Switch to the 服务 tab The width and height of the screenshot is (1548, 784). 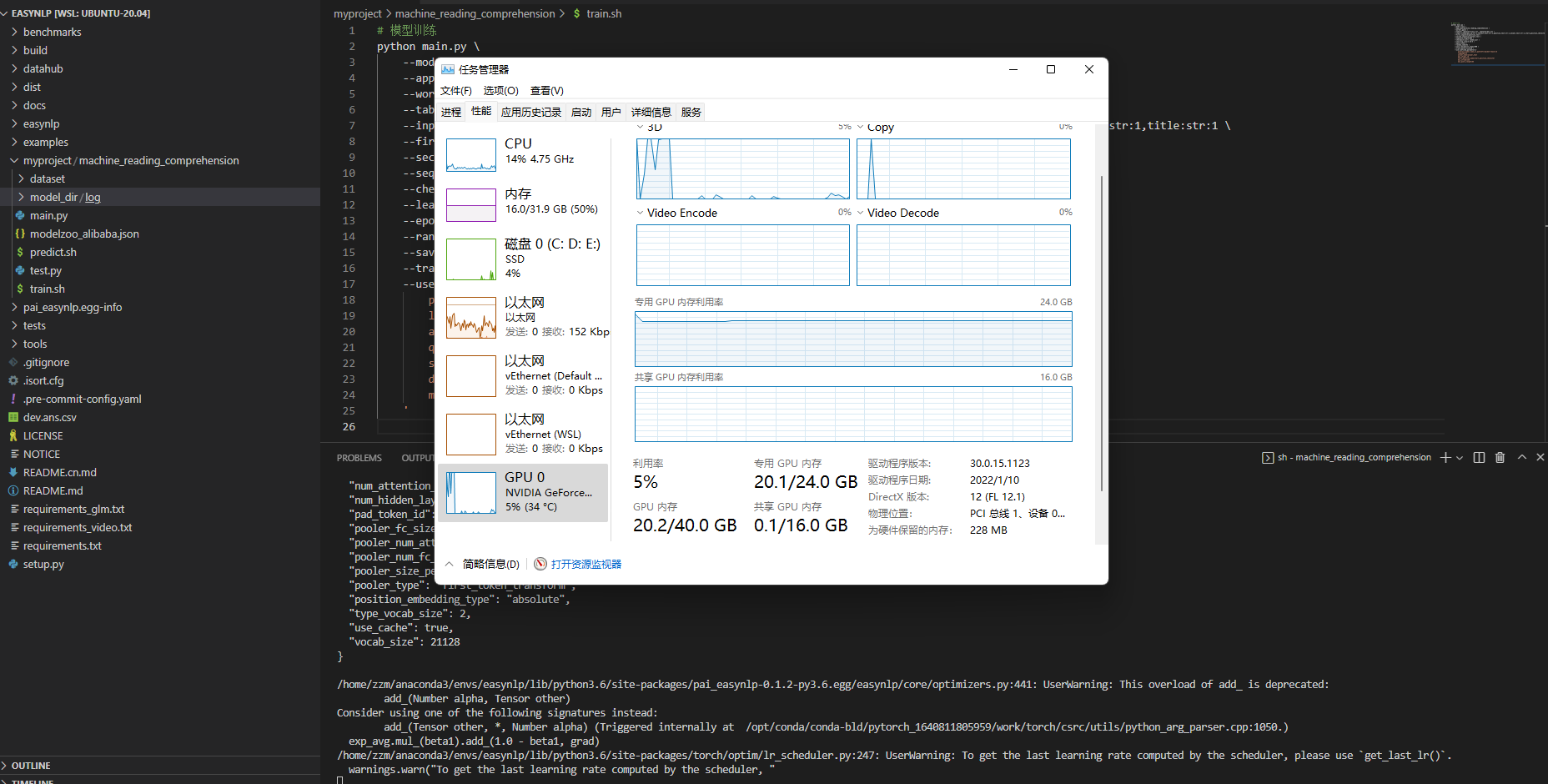point(691,112)
